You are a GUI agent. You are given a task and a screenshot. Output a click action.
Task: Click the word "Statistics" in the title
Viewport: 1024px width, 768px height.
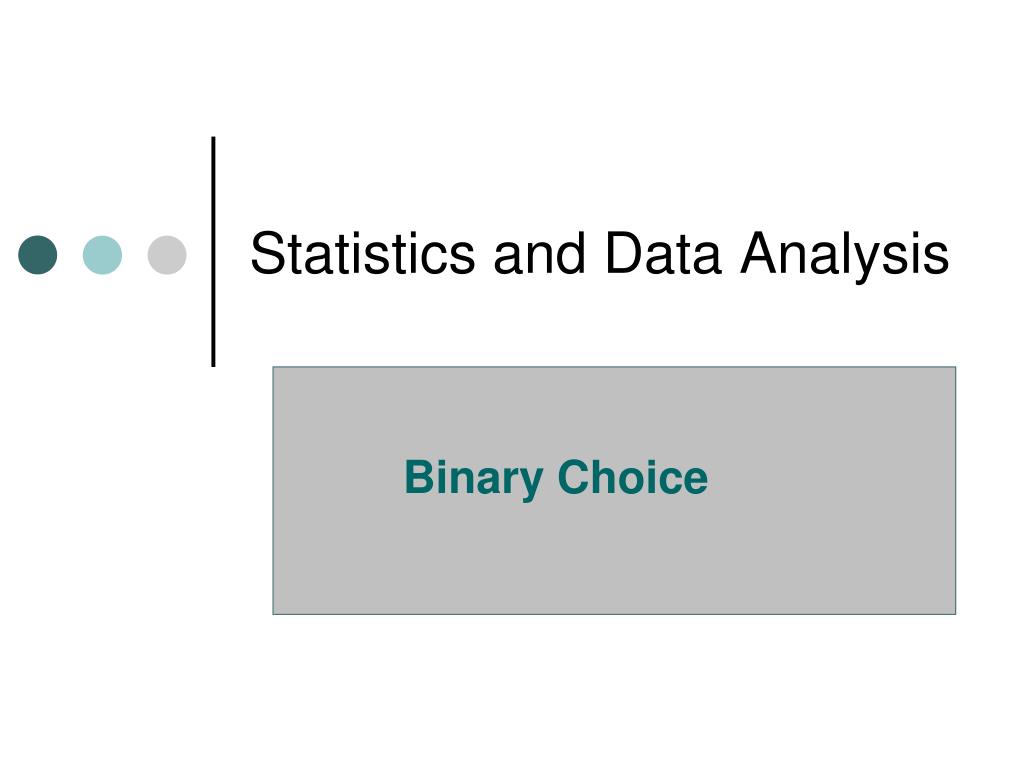[x=363, y=253]
